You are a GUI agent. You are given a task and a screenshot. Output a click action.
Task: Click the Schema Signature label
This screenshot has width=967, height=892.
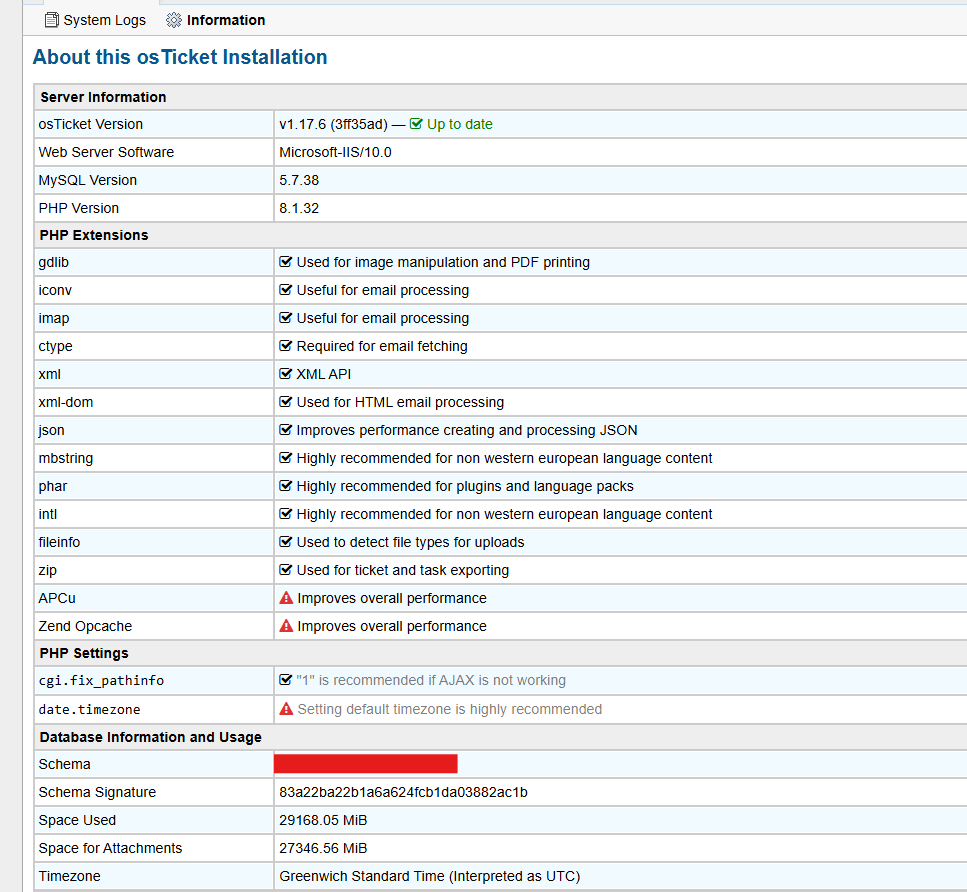tap(97, 792)
